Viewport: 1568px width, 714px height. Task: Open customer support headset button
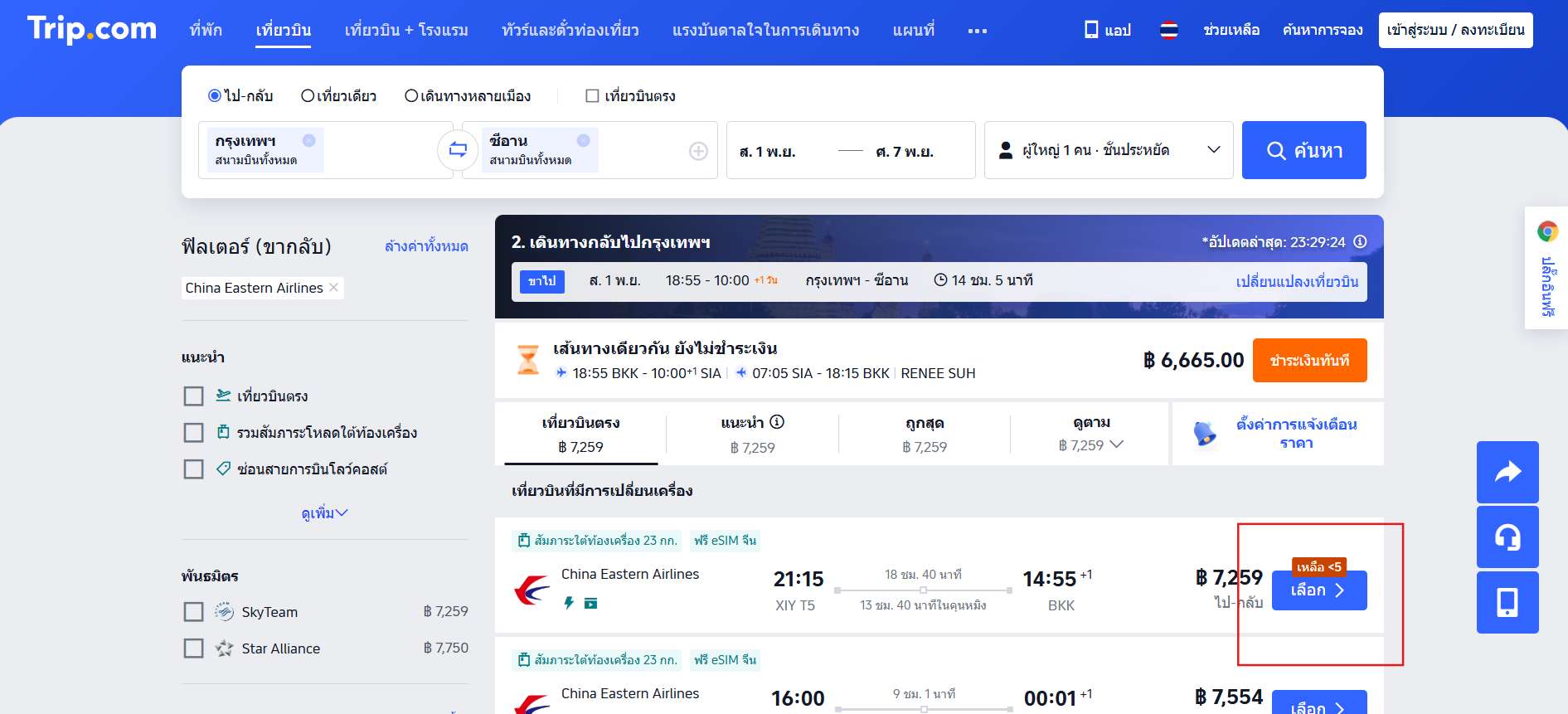tap(1507, 537)
